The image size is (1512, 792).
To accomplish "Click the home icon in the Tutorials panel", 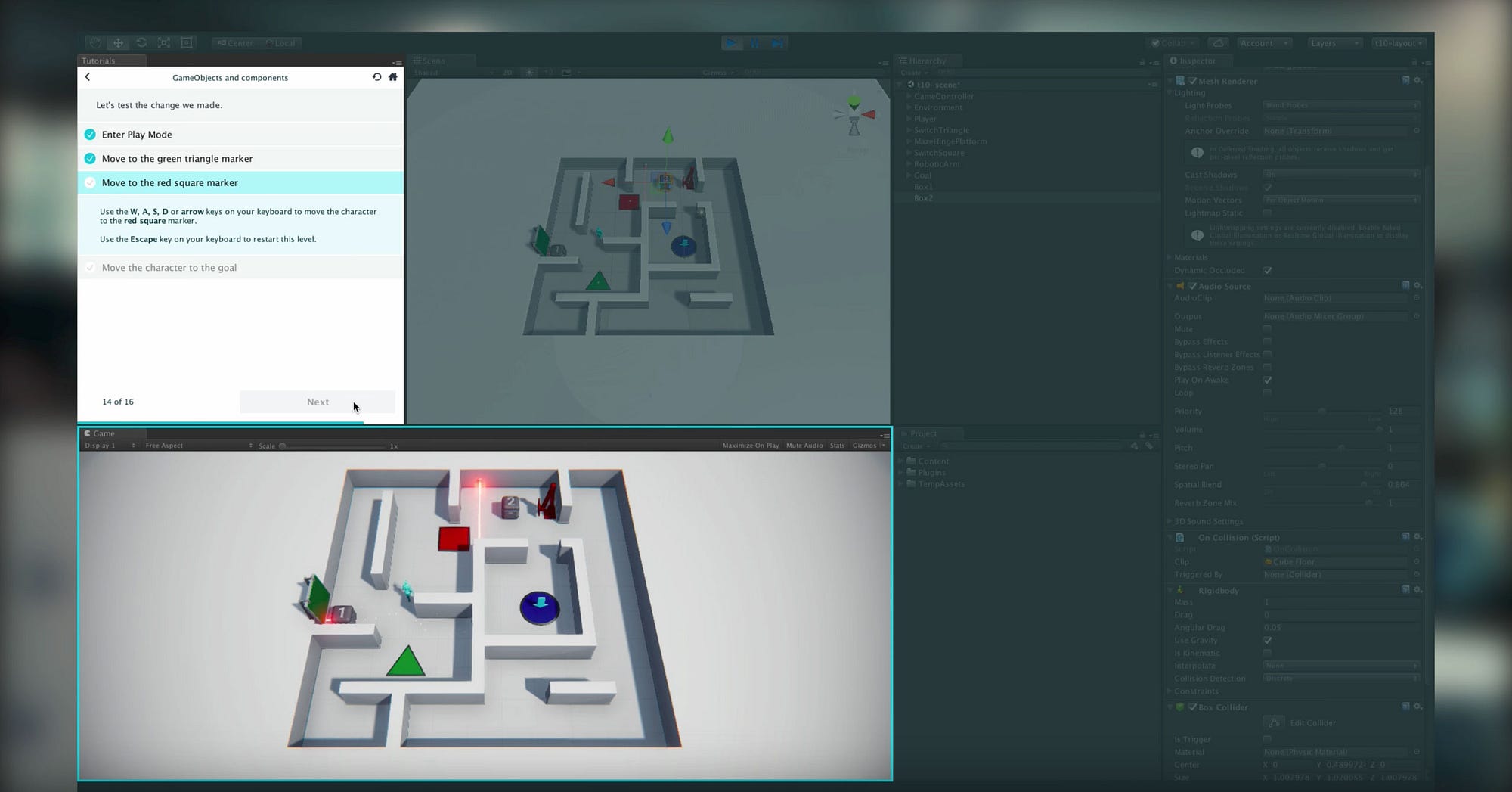I will pos(392,77).
